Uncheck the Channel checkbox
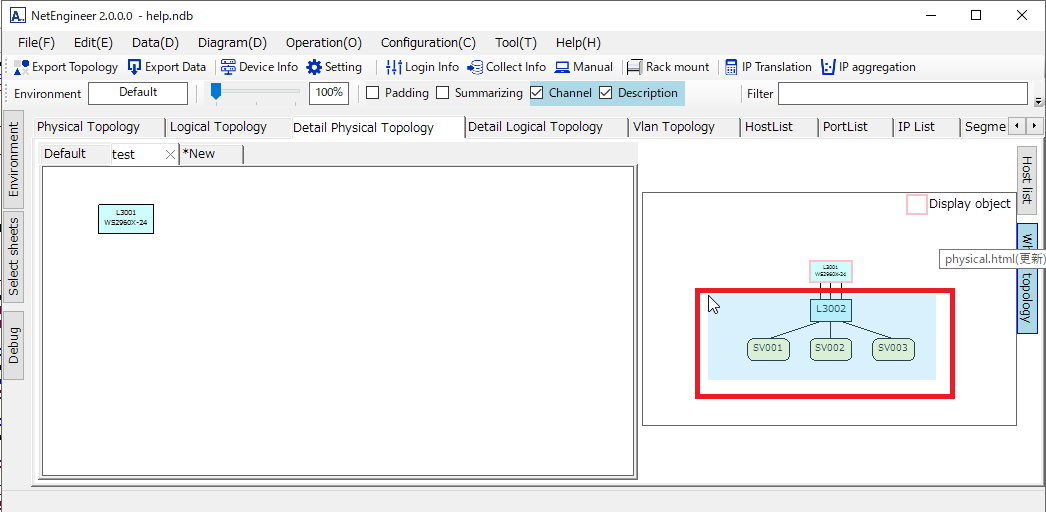The image size is (1046, 512). pos(537,93)
